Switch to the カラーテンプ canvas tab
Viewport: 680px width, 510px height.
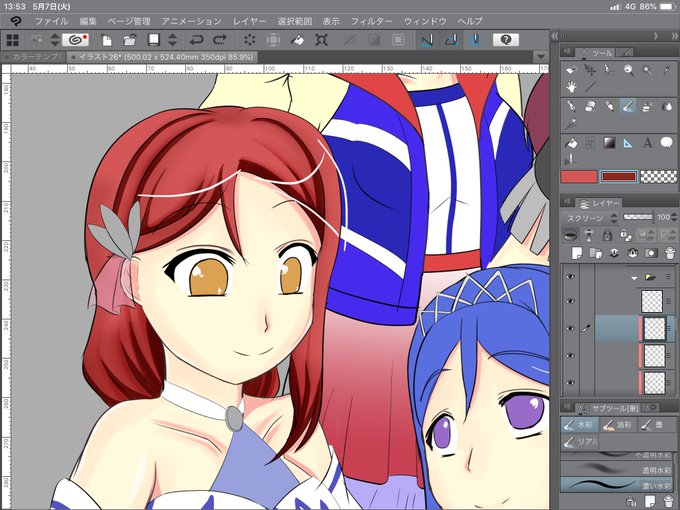pos(33,57)
